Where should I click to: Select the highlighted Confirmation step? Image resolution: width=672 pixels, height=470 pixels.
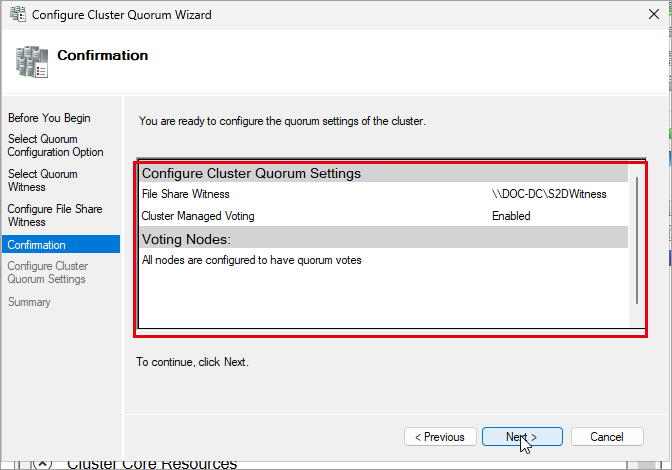(x=61, y=244)
